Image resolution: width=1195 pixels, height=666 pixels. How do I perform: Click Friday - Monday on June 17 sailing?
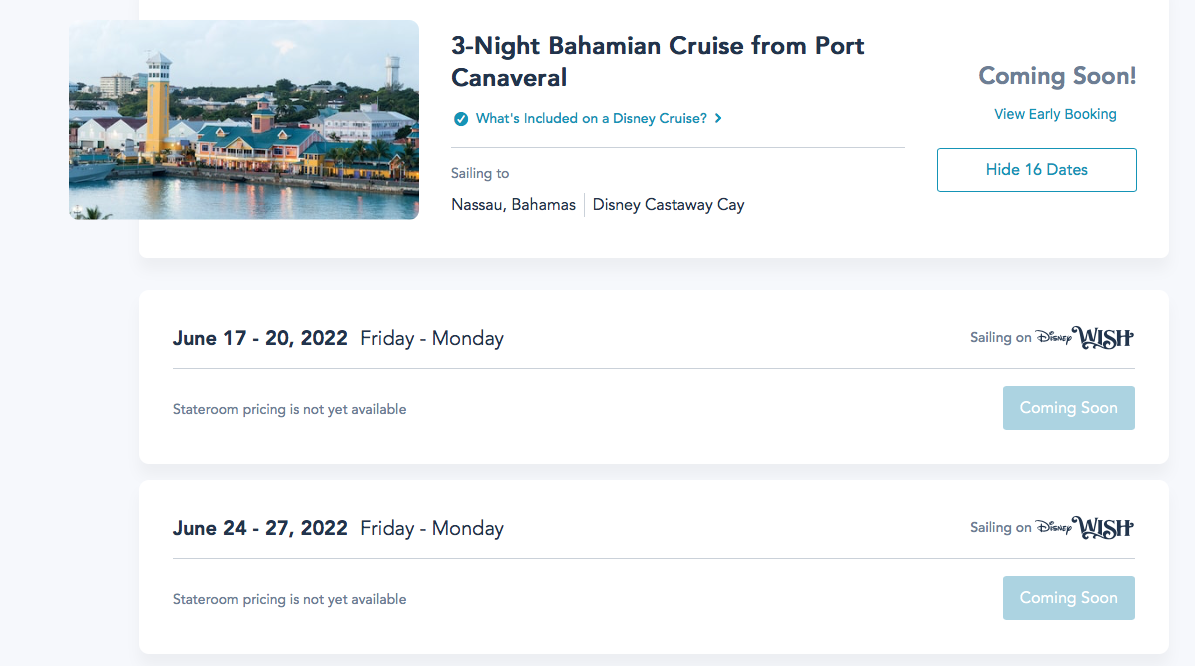[x=432, y=339]
